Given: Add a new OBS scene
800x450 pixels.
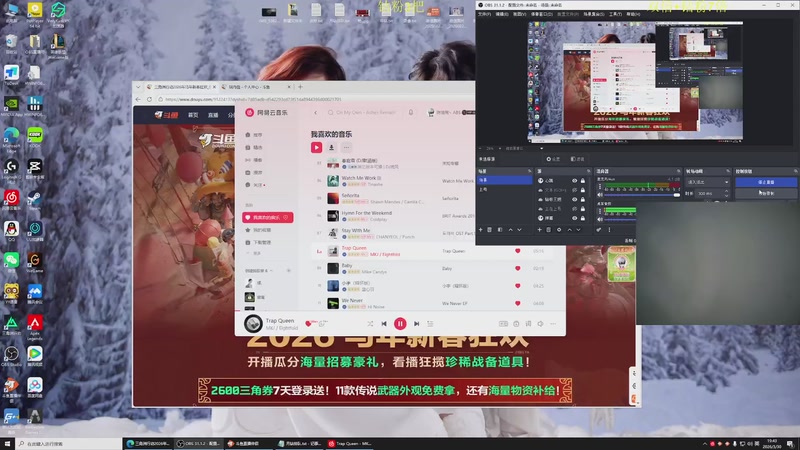Looking at the screenshot, I should coord(481,230).
